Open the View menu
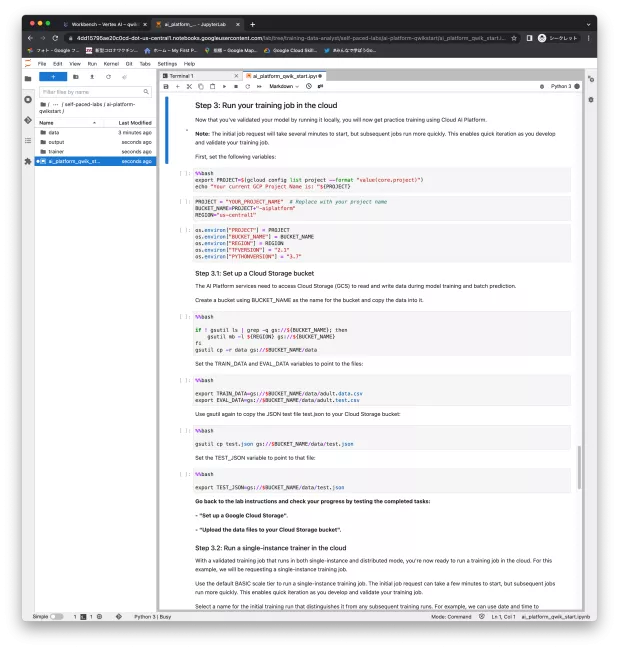Viewport: 619px width, 650px height. click(x=75, y=64)
